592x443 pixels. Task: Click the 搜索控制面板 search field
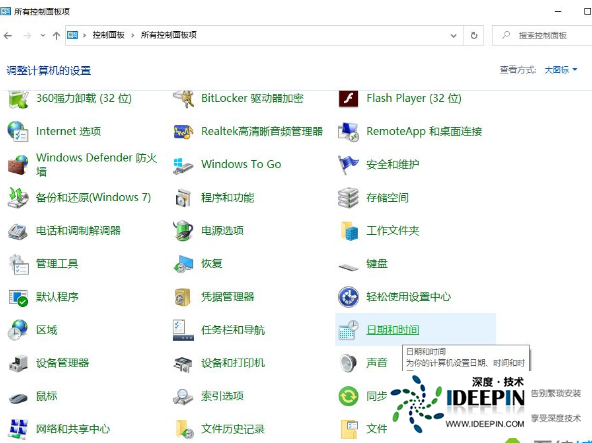pos(542,36)
